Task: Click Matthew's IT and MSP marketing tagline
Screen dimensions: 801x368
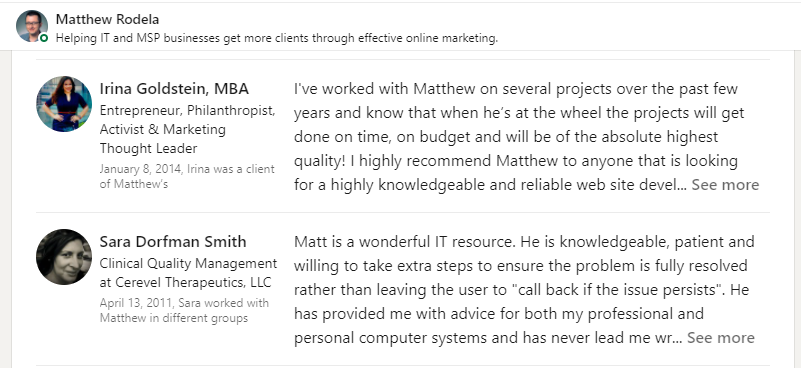Action: (x=276, y=38)
